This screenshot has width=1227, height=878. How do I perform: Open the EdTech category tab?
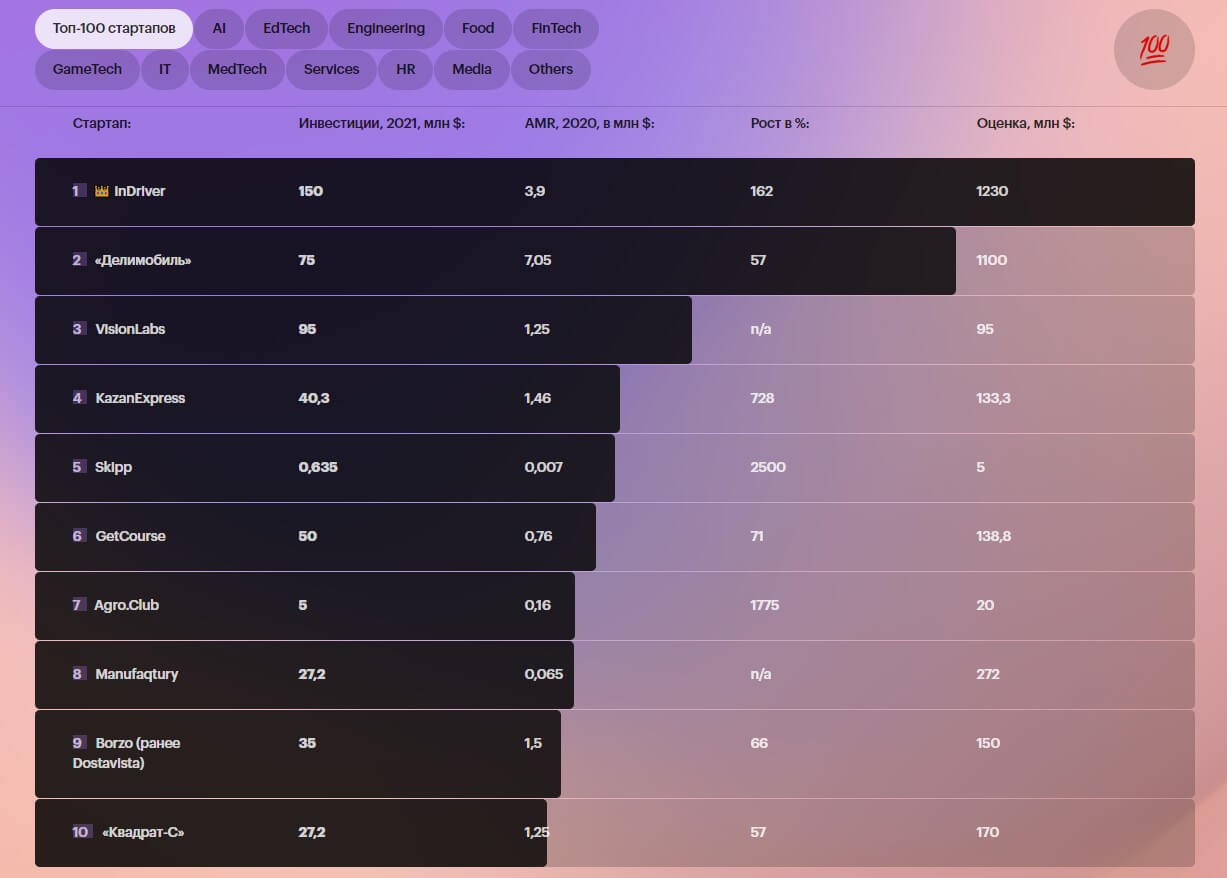pos(286,29)
